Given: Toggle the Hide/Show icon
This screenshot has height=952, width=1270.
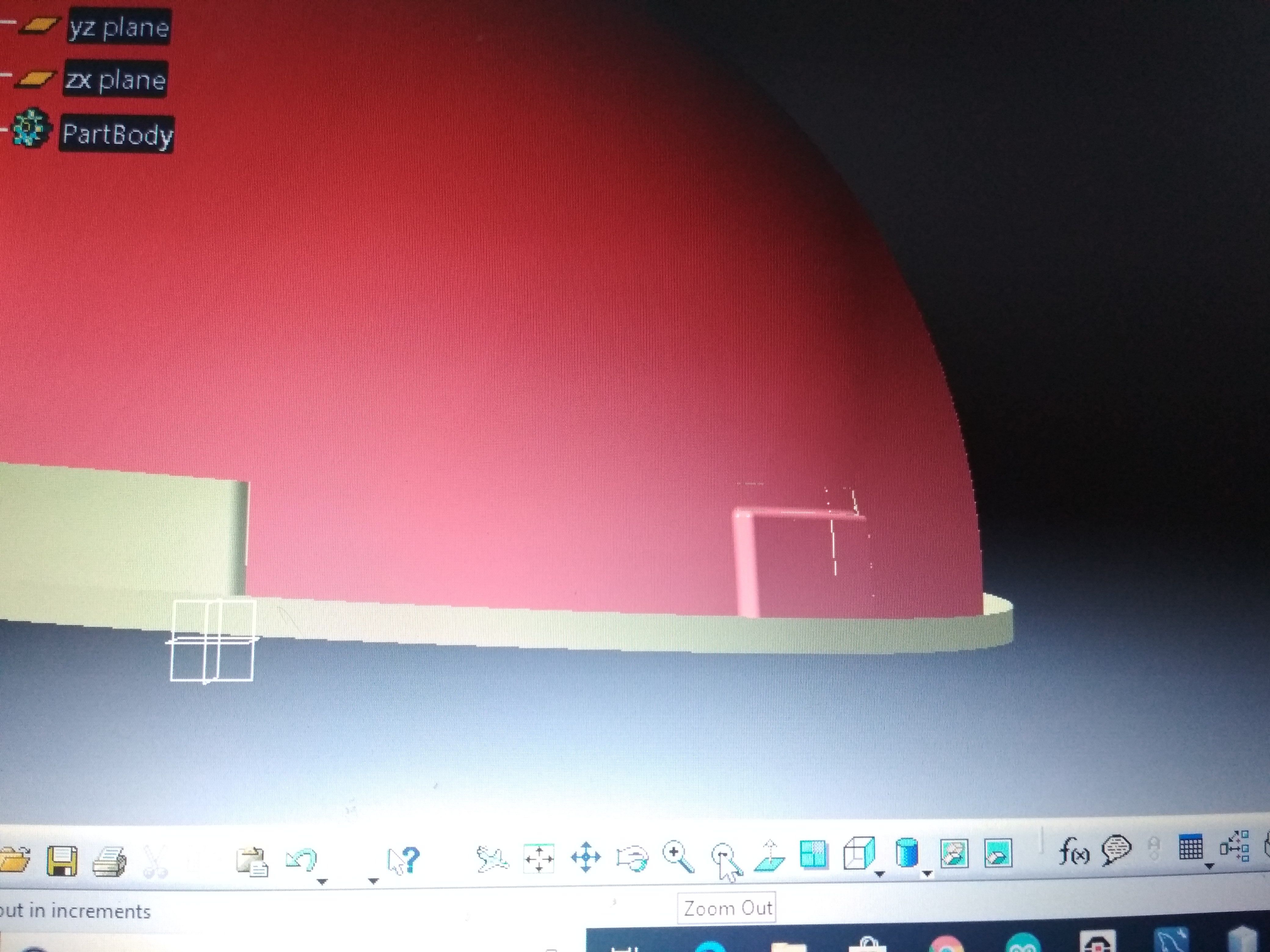Looking at the screenshot, I should point(954,854).
